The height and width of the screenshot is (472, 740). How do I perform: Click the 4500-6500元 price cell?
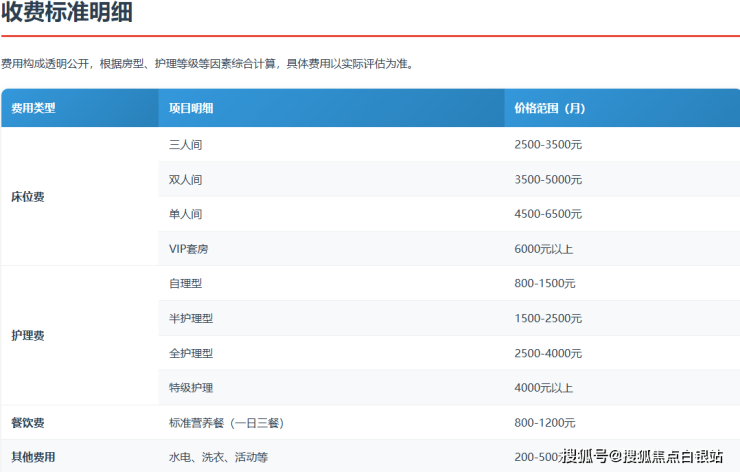[x=548, y=214]
